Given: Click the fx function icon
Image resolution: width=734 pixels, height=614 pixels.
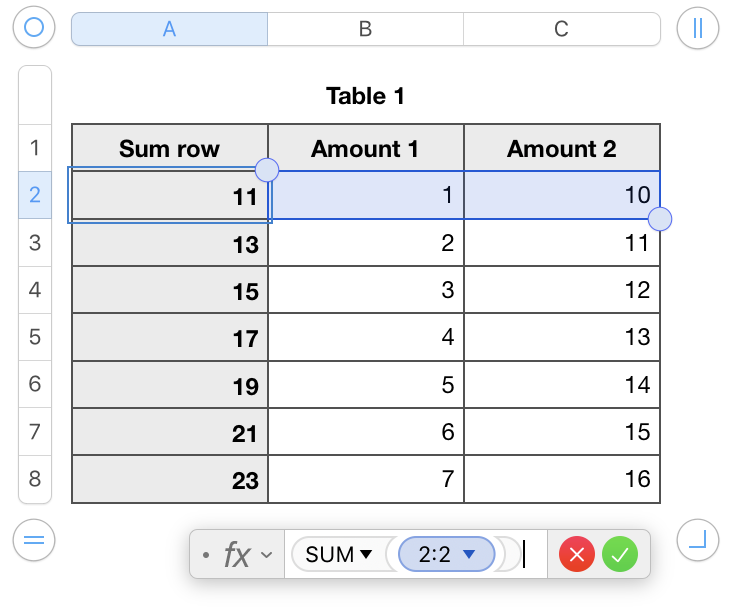Looking at the screenshot, I should point(236,554).
